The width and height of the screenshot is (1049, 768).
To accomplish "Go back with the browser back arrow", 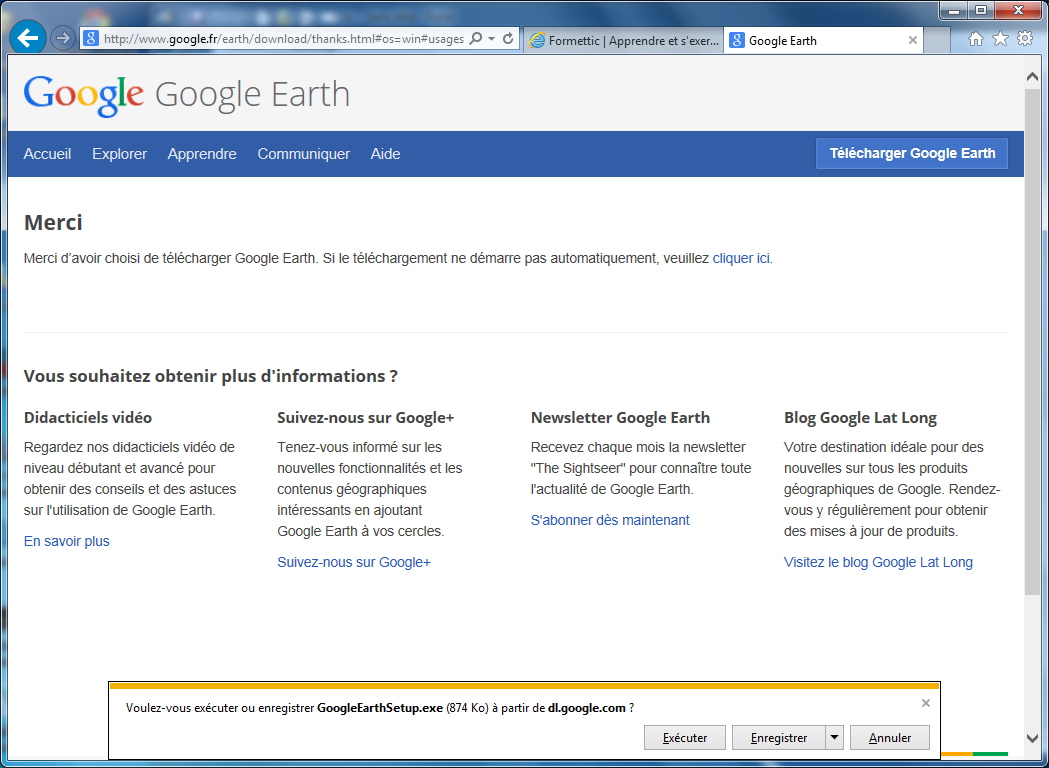I will click(x=27, y=38).
